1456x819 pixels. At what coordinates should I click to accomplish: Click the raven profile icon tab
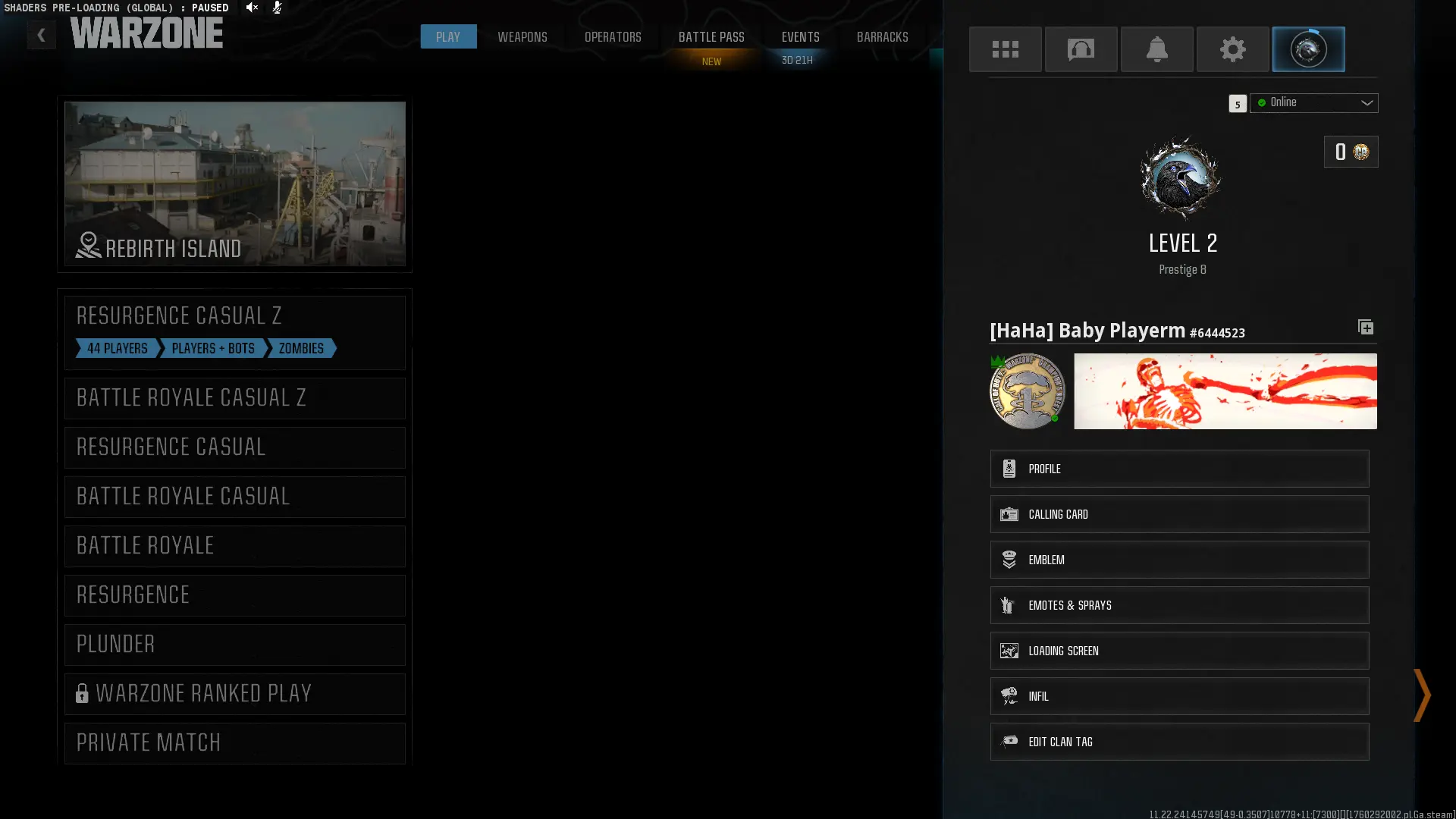point(1308,49)
